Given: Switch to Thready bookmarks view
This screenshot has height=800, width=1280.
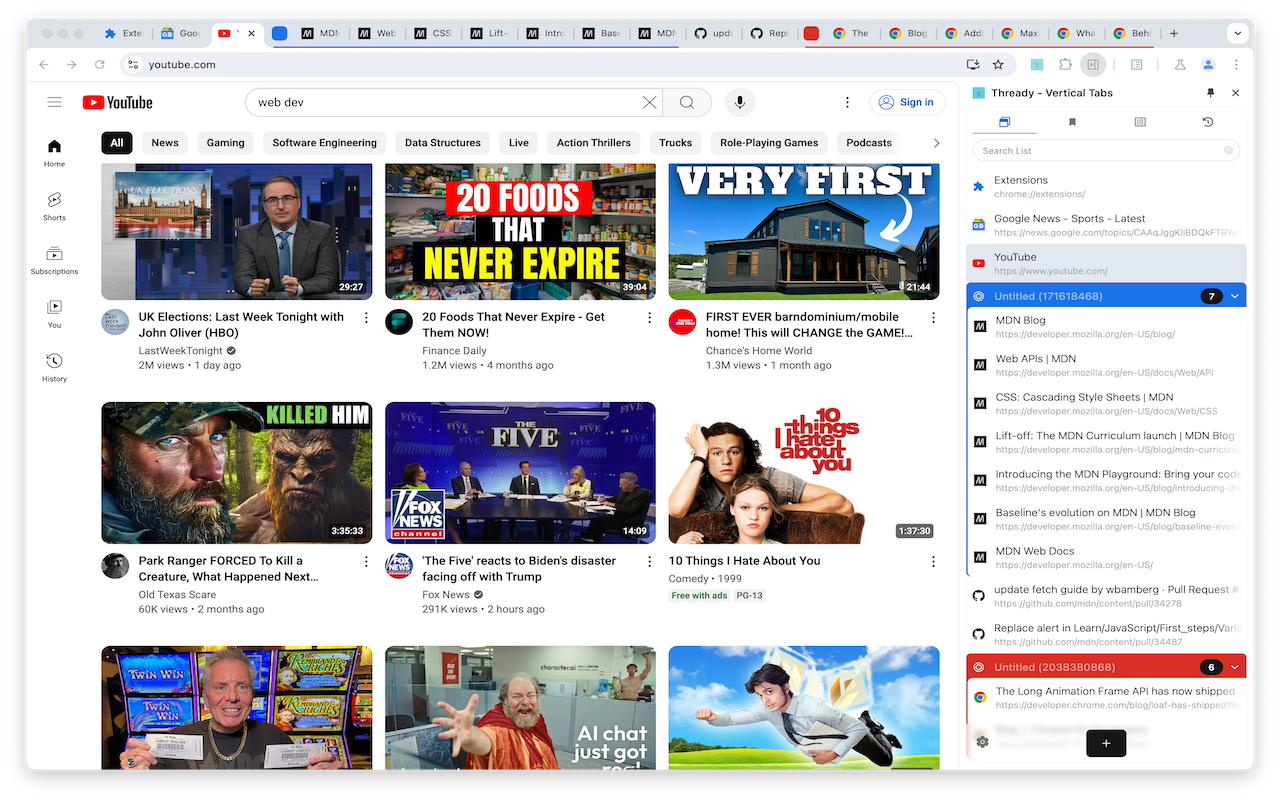Looking at the screenshot, I should pos(1072,122).
